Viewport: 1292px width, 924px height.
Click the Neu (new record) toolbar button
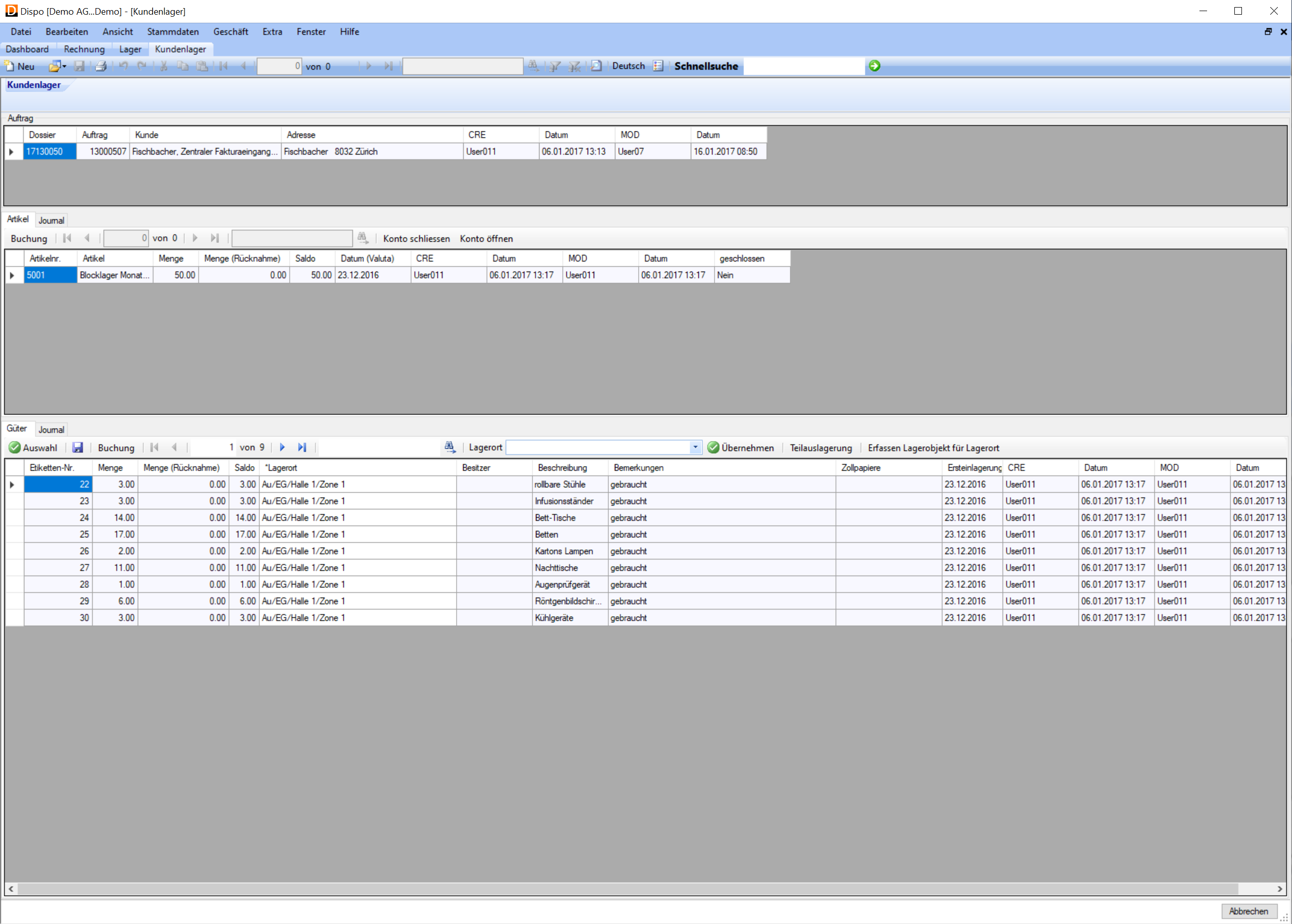(20, 66)
